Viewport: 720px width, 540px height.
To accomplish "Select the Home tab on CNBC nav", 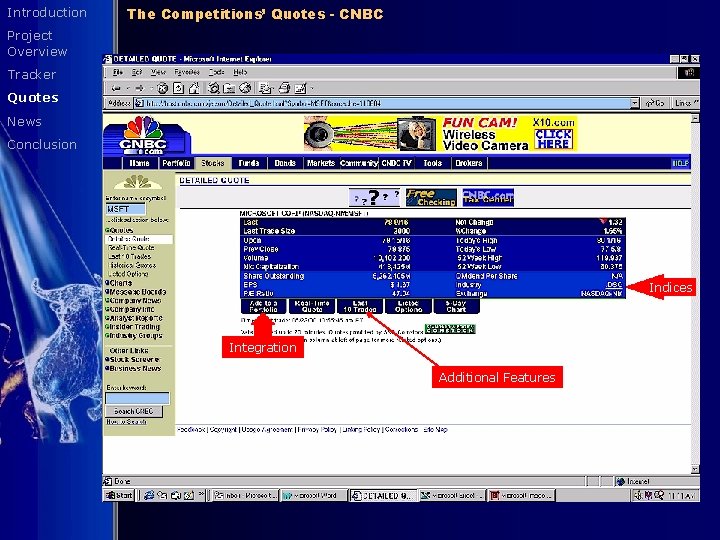I will click(x=140, y=163).
